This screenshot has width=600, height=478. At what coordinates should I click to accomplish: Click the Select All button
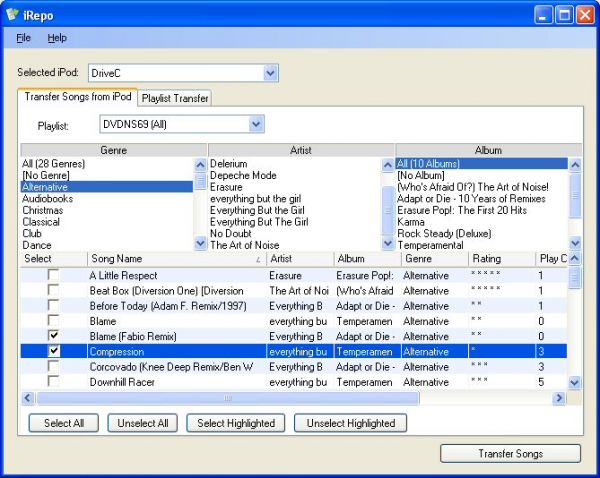(x=63, y=423)
